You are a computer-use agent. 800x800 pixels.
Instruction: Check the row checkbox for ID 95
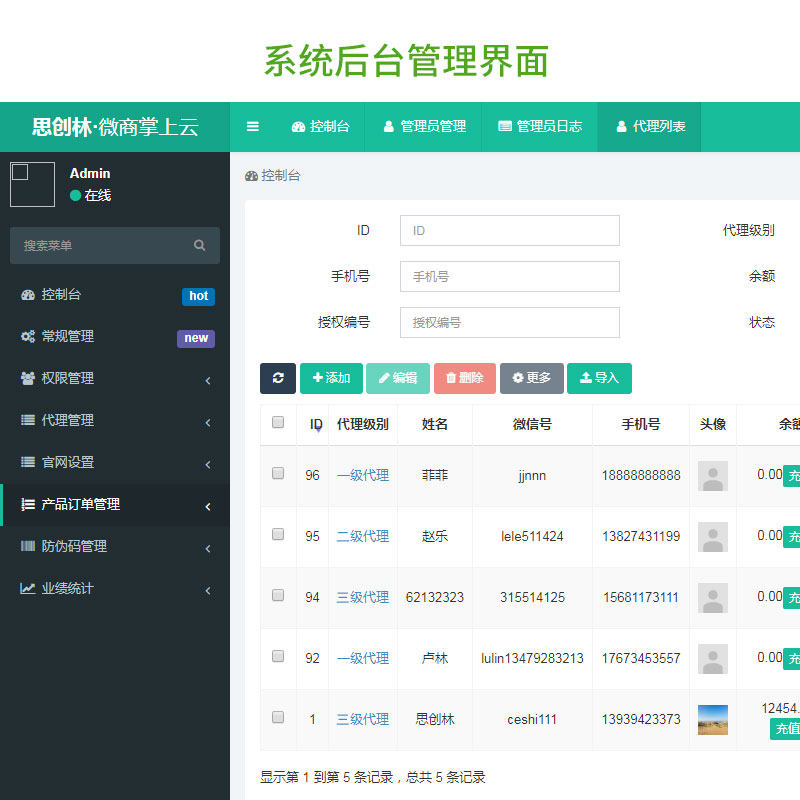click(x=278, y=534)
